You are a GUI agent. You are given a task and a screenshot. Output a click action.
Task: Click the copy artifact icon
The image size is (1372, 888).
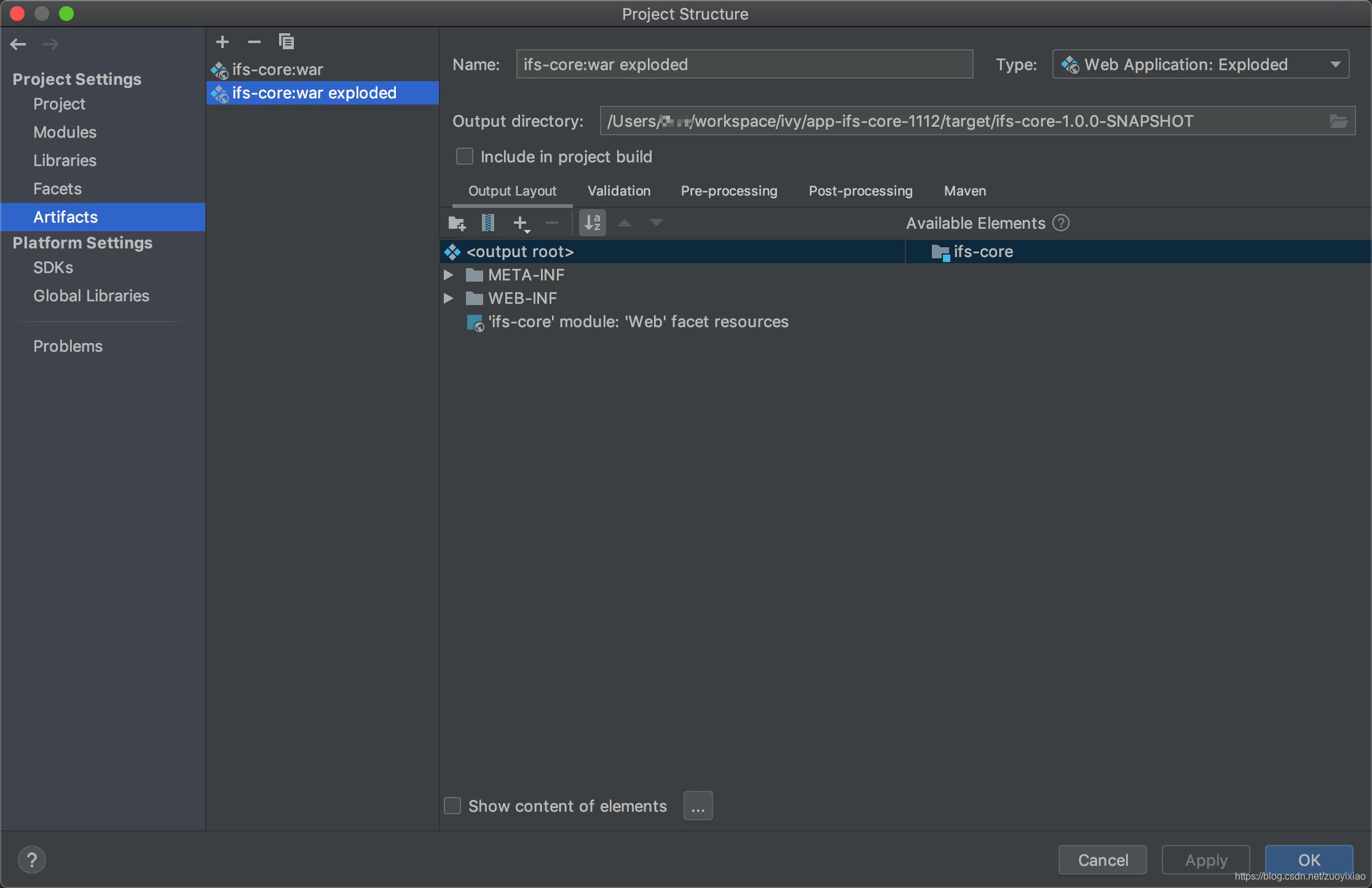[x=286, y=42]
